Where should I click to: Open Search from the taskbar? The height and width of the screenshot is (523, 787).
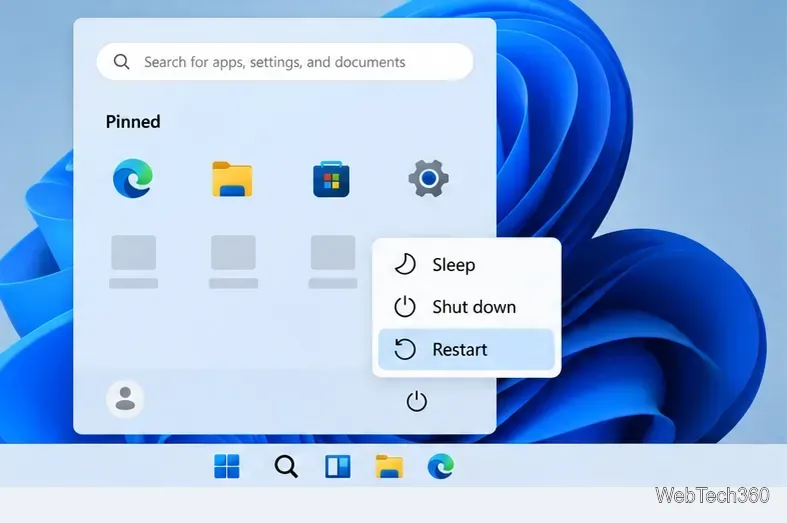tap(286, 466)
